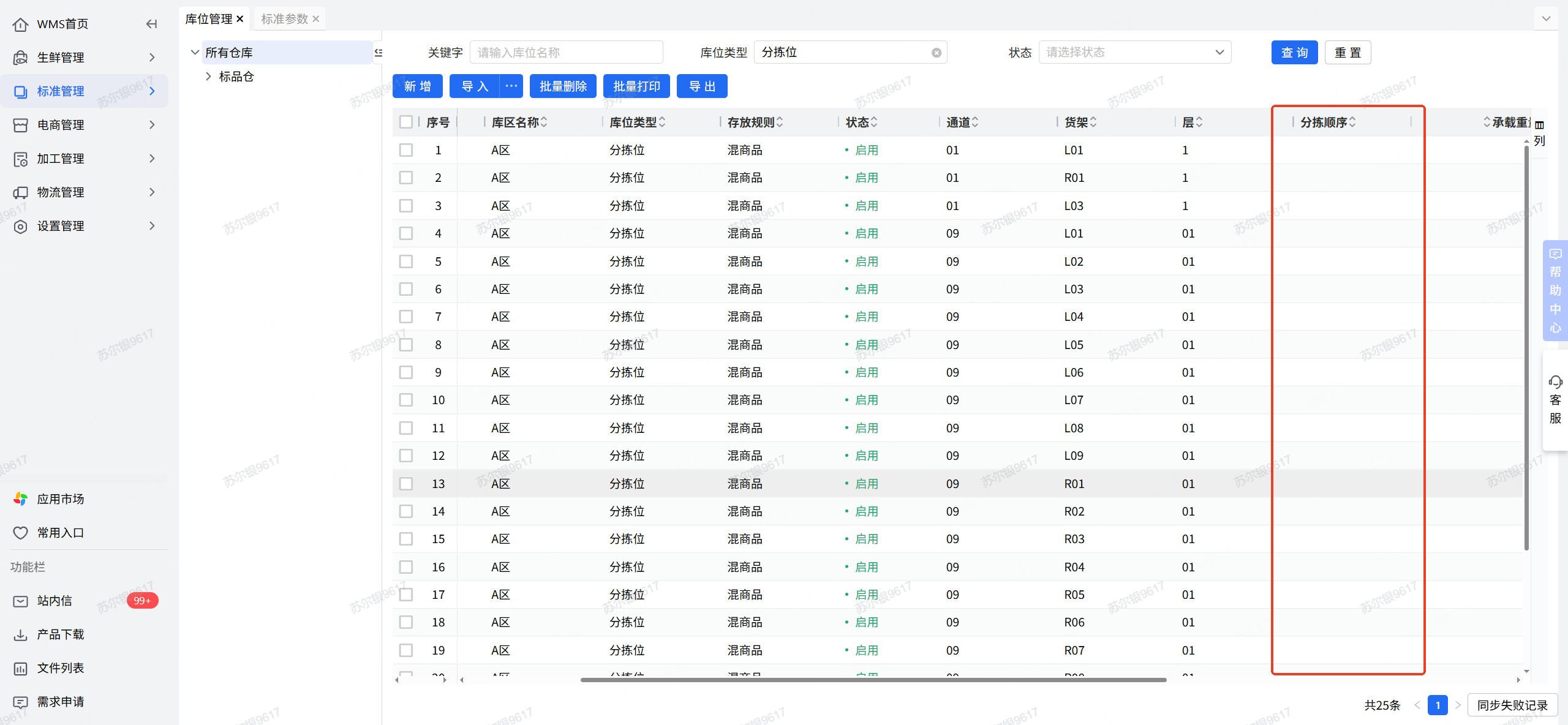The width and height of the screenshot is (1568, 725).
Task: Switch to the 标准参数 tab
Action: click(x=284, y=19)
